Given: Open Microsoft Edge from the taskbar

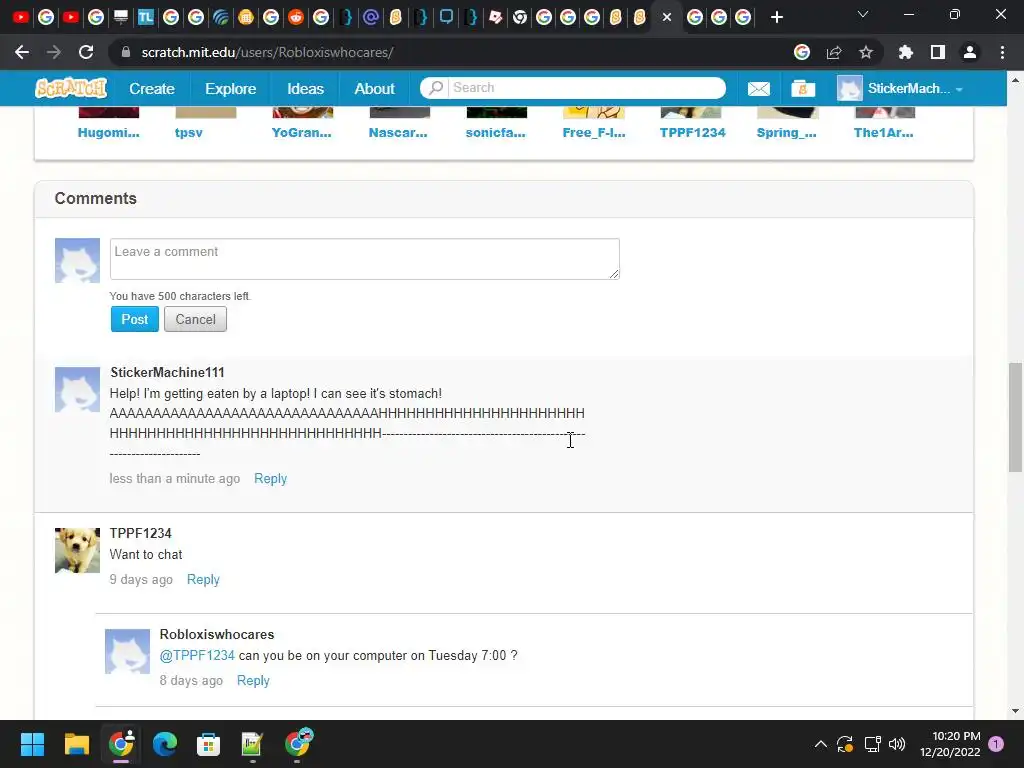Looking at the screenshot, I should [x=165, y=744].
